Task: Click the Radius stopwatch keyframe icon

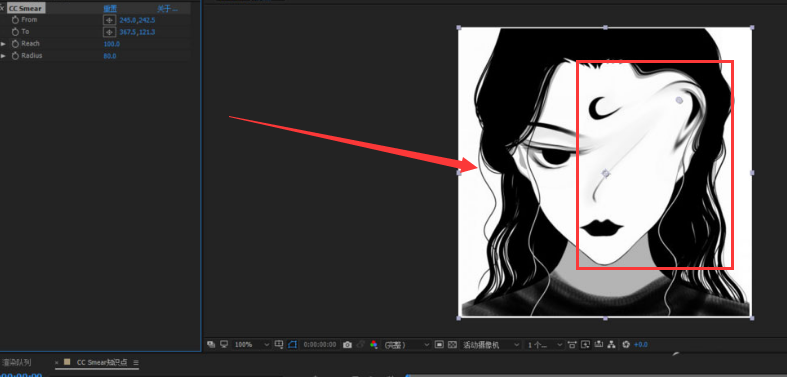Action: (15, 56)
